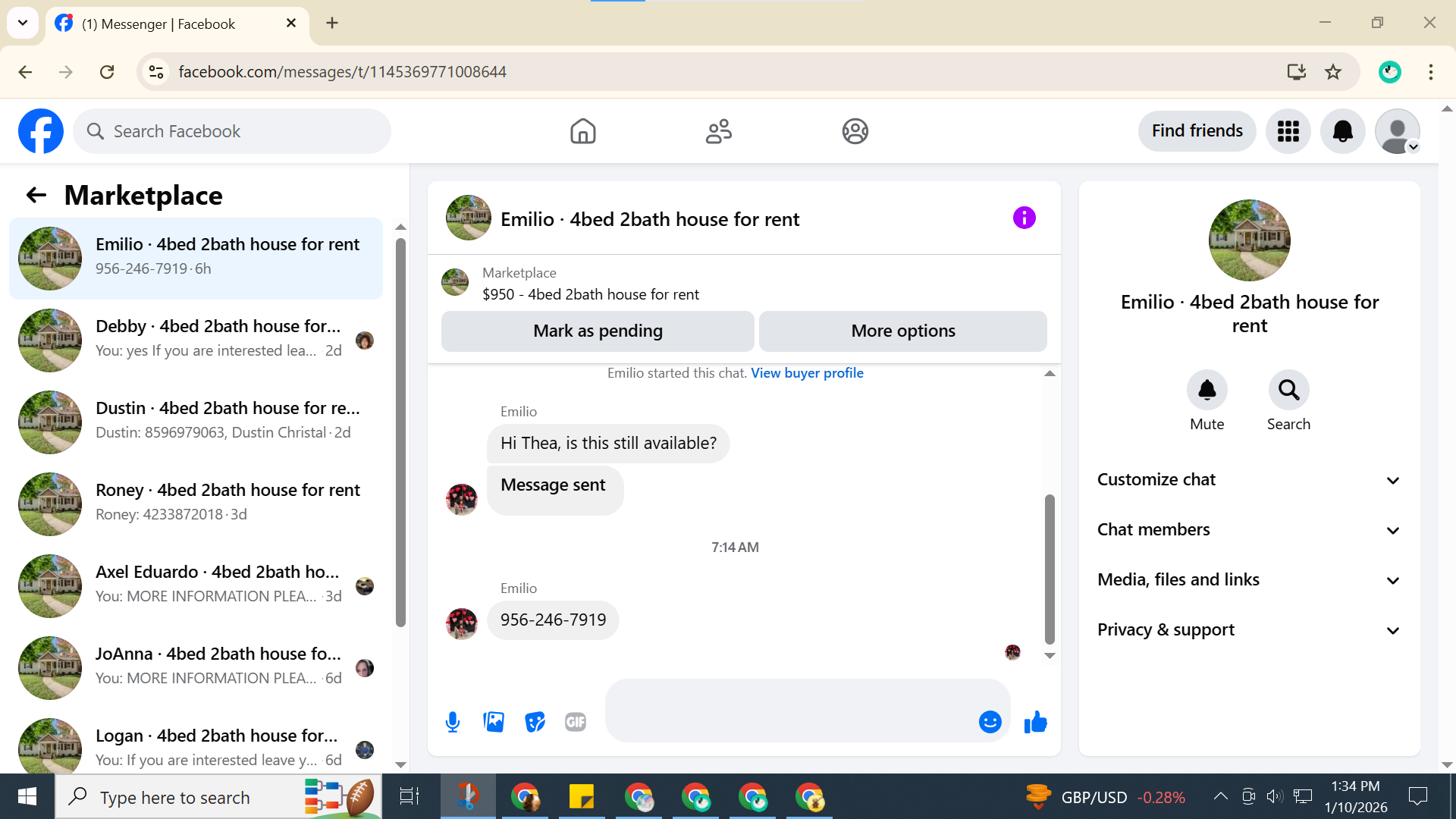Bookmark this page with the star icon
Screen dimensions: 1456x819
1333,72
